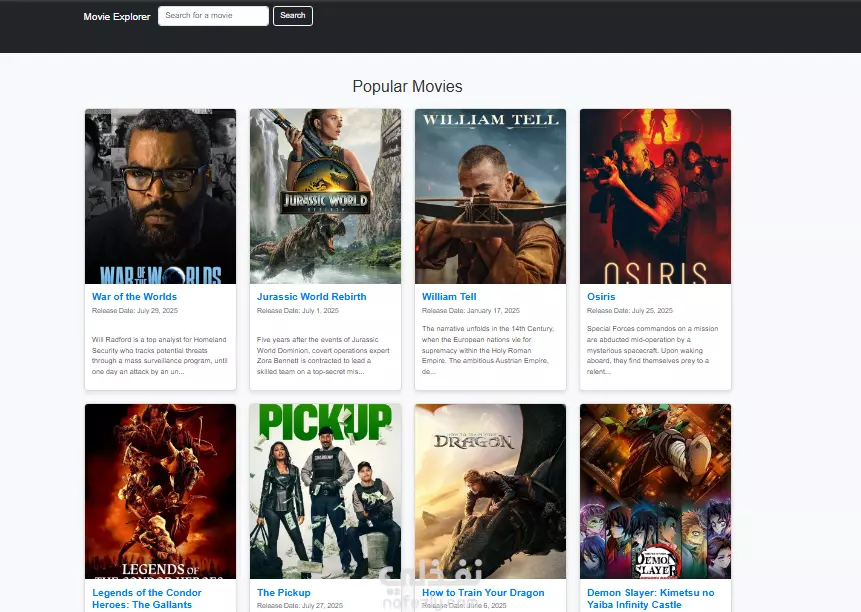Click the Search button

(293, 16)
